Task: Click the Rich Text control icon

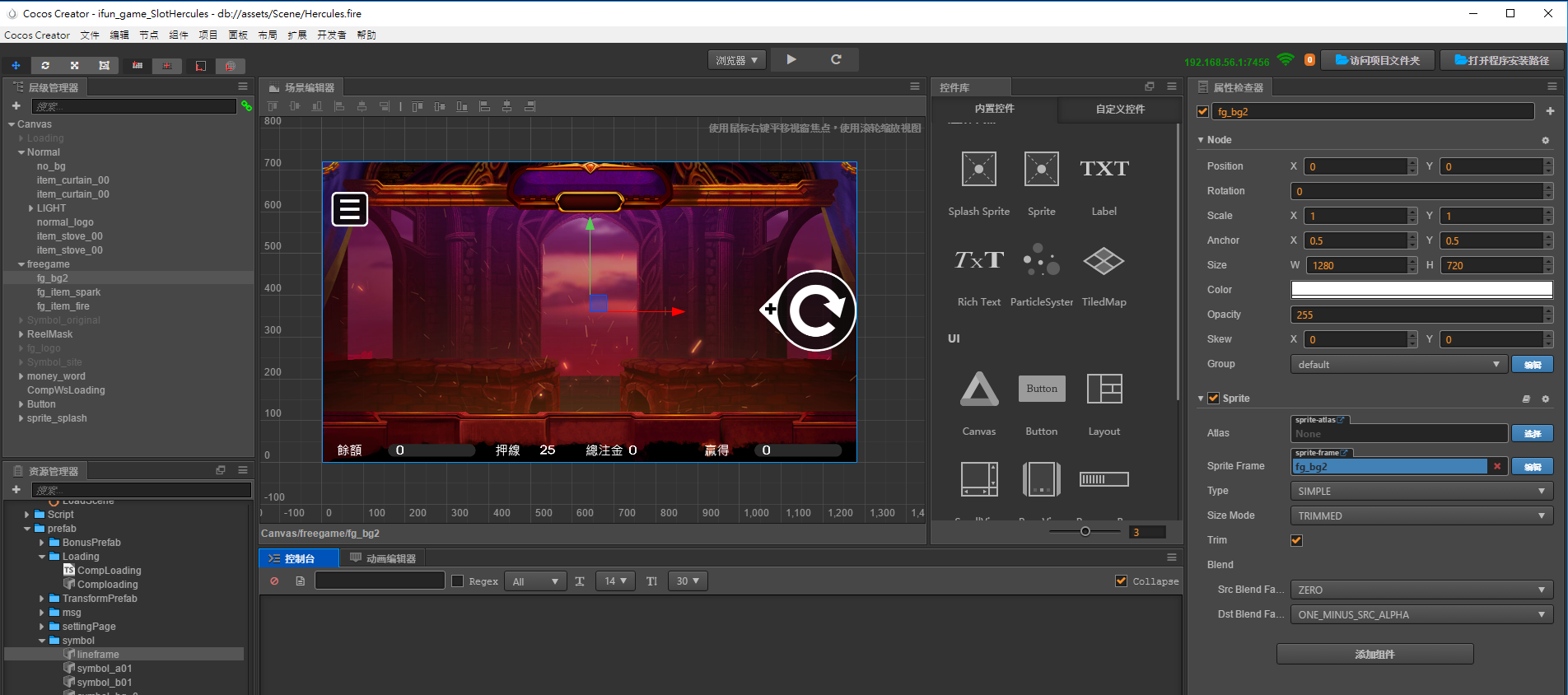Action: (978, 261)
